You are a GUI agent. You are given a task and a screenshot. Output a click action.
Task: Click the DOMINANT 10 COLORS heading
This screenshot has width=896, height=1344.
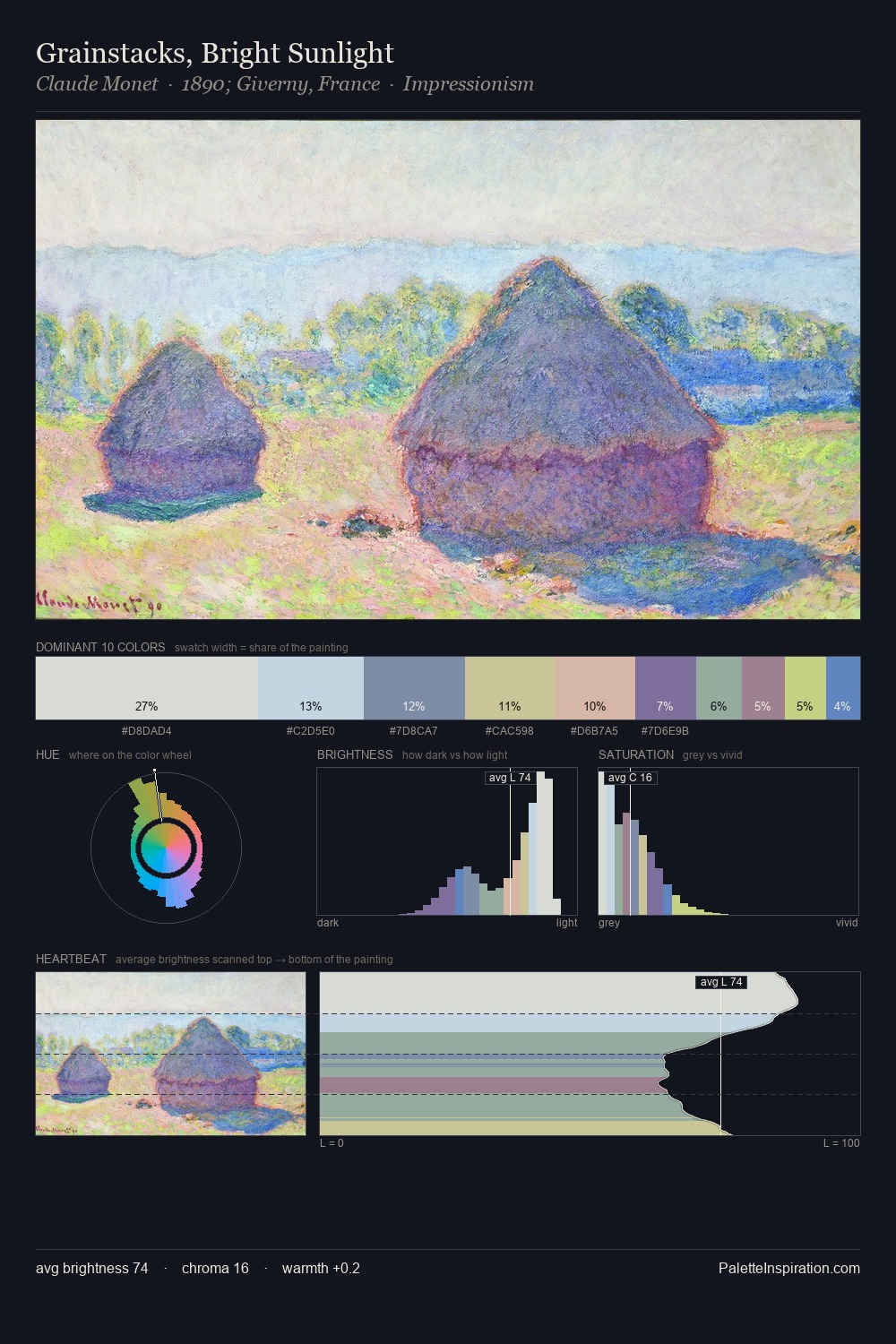(x=100, y=647)
